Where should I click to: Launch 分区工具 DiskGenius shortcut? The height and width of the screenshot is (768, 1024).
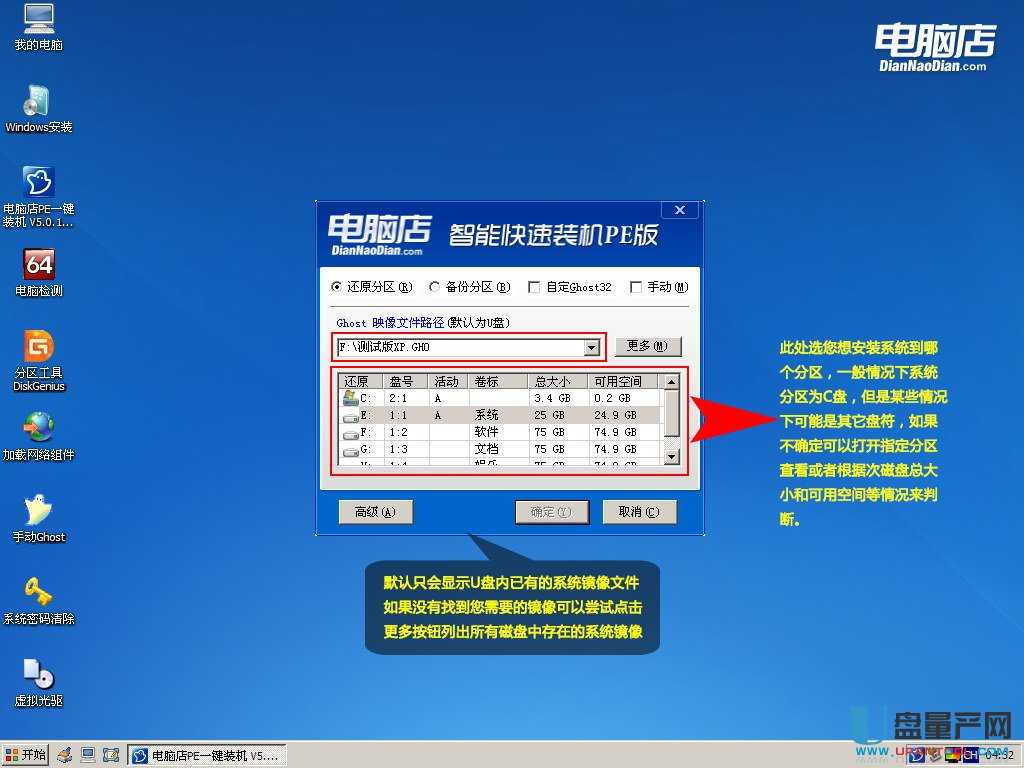pyautogui.click(x=39, y=360)
